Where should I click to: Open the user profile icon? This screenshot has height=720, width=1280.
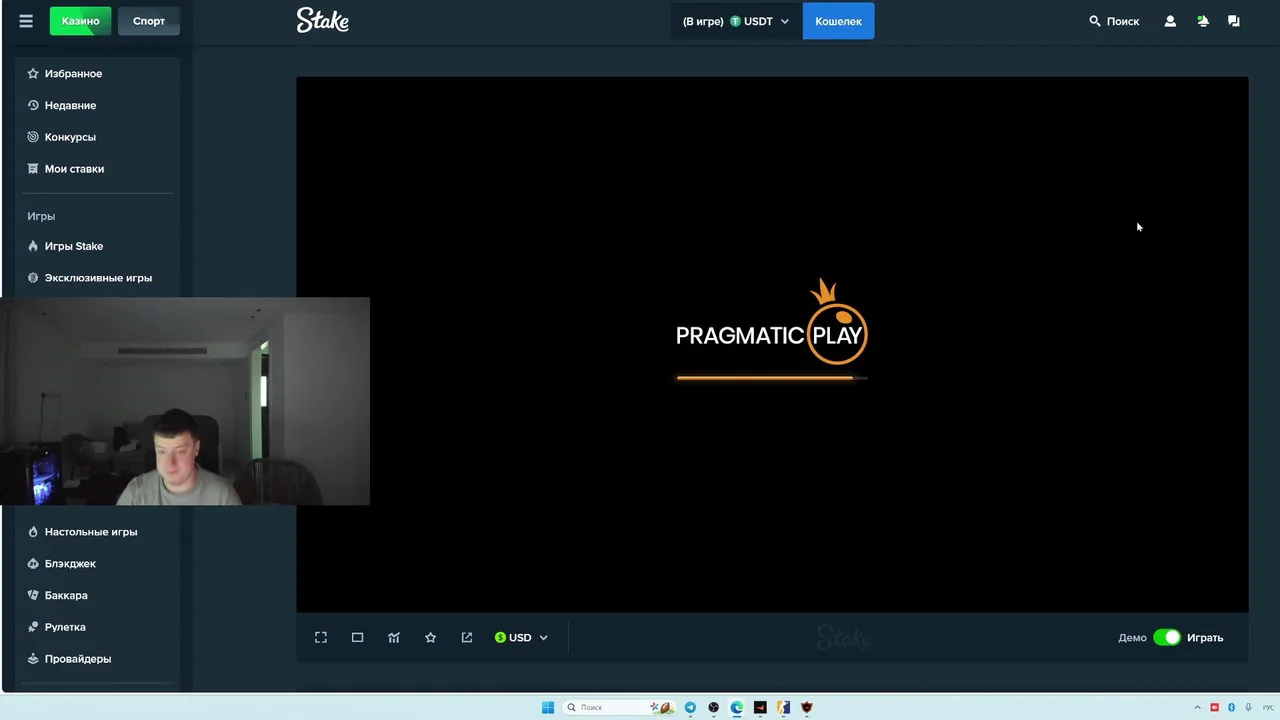pyautogui.click(x=1170, y=21)
